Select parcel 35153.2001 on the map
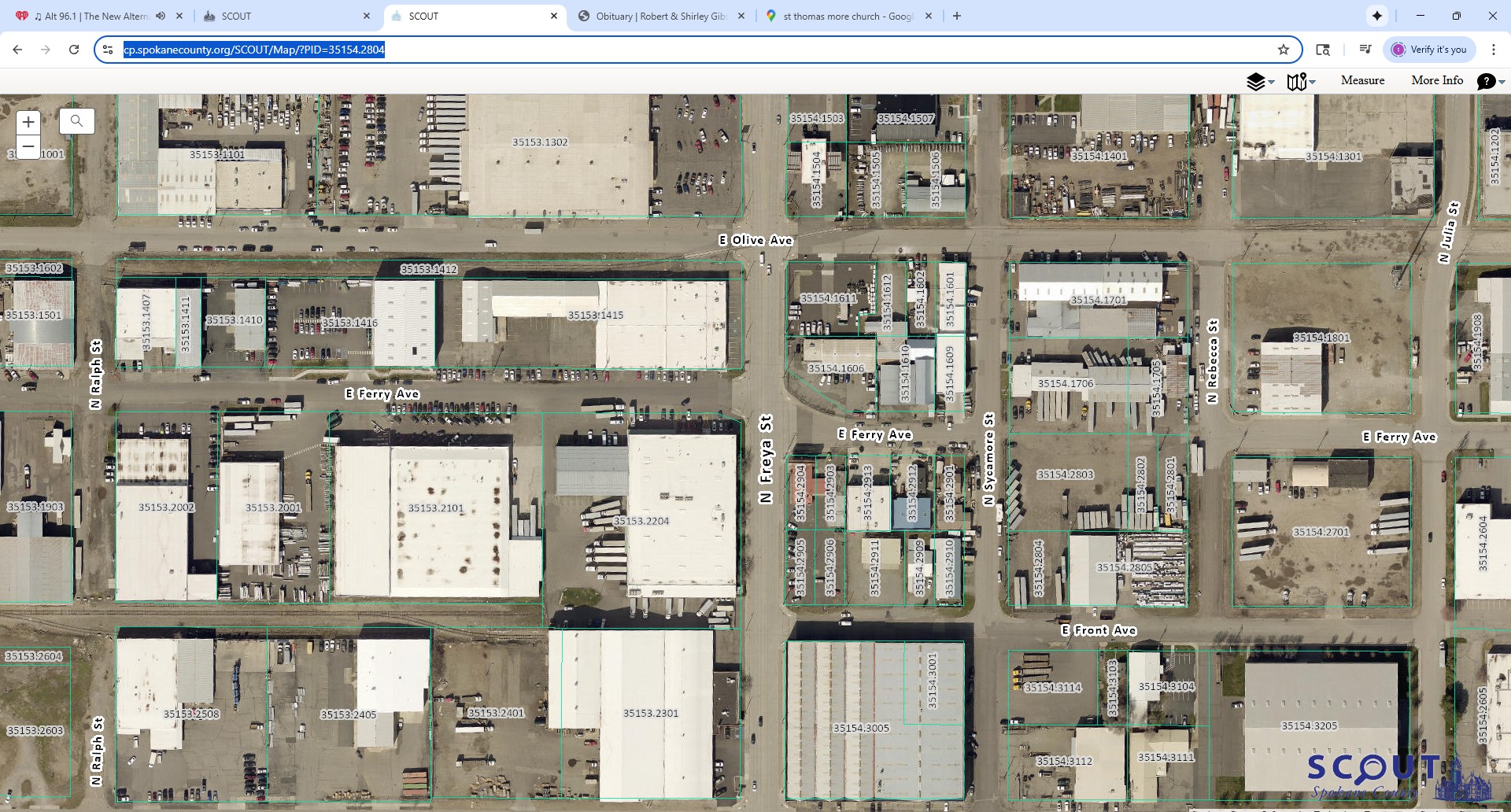 [x=273, y=507]
